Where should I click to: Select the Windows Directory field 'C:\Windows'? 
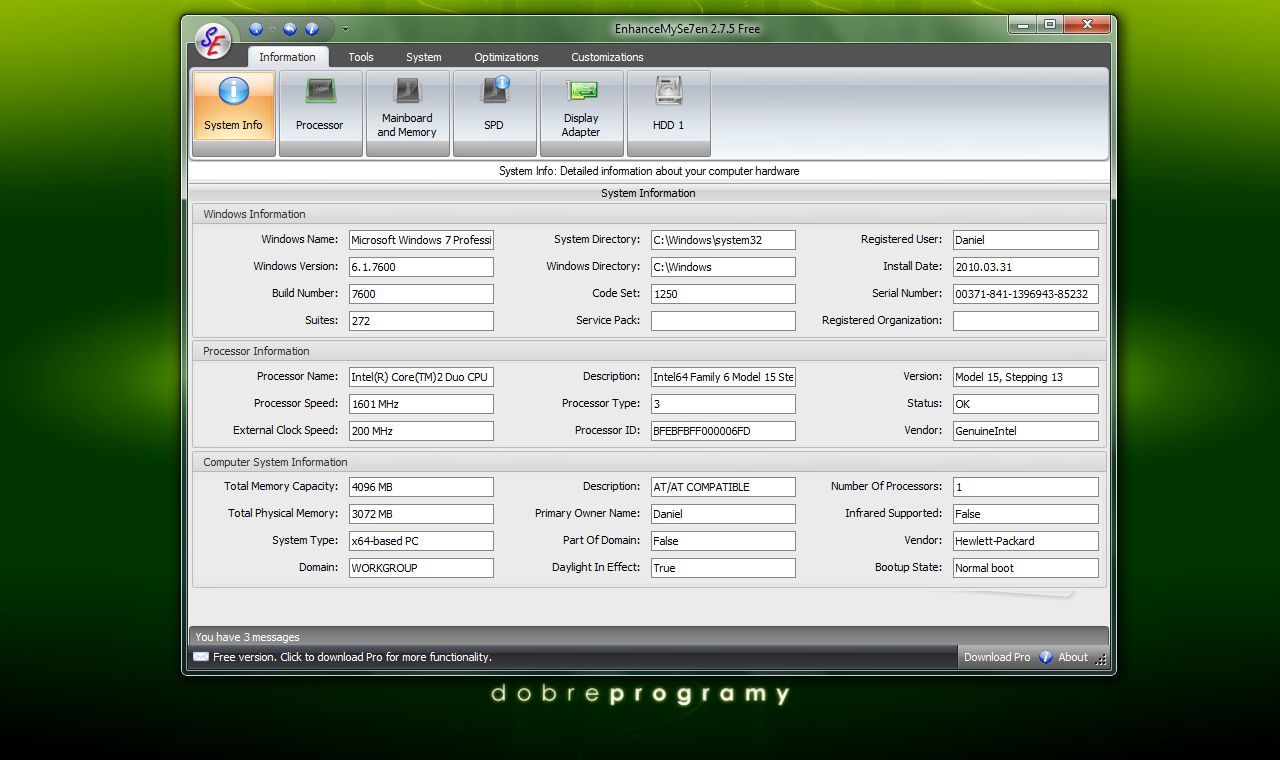(723, 267)
